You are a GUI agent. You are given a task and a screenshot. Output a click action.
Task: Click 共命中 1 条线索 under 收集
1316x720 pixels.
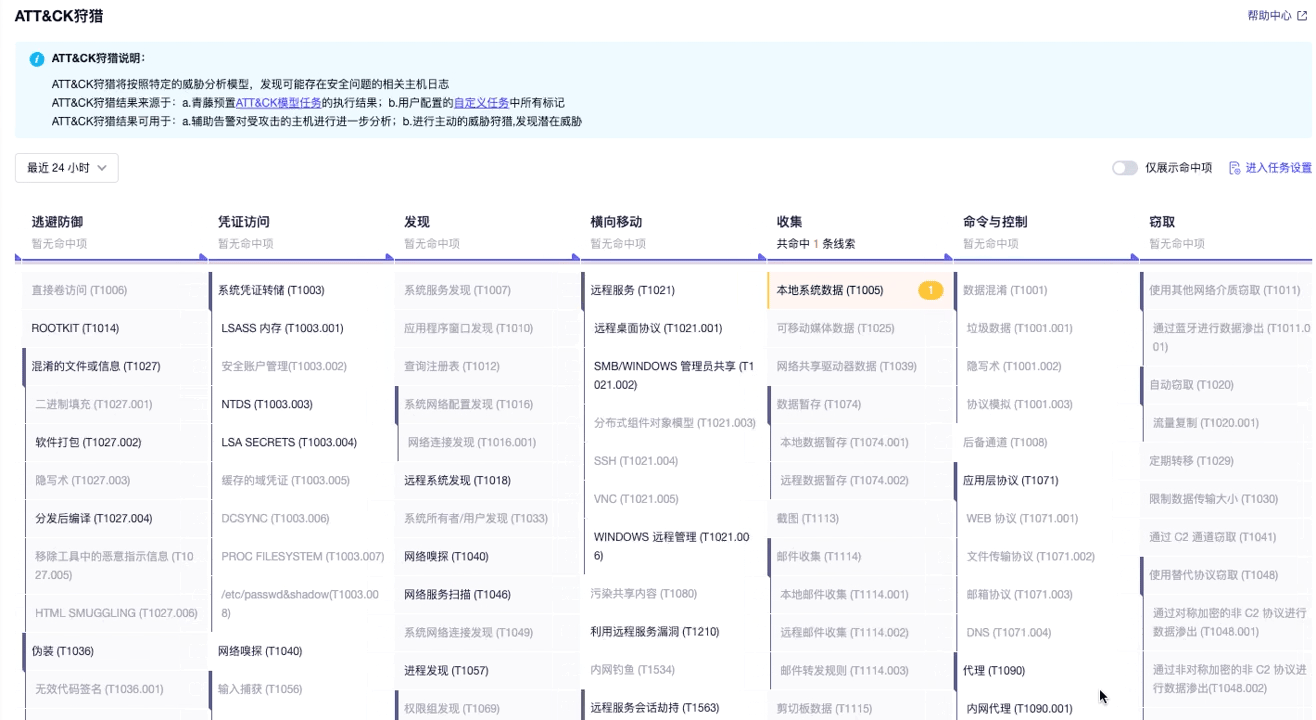[816, 244]
